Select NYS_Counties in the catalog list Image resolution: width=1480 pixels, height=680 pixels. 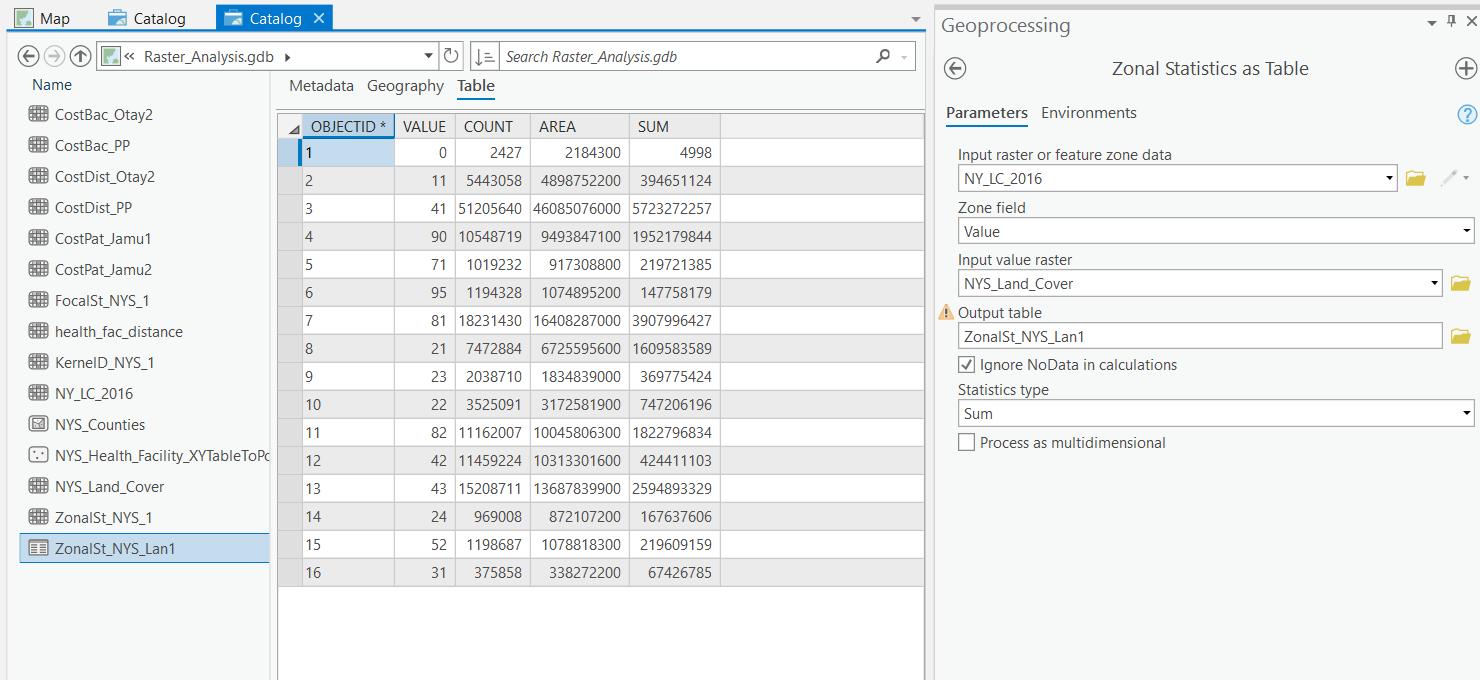coord(100,425)
